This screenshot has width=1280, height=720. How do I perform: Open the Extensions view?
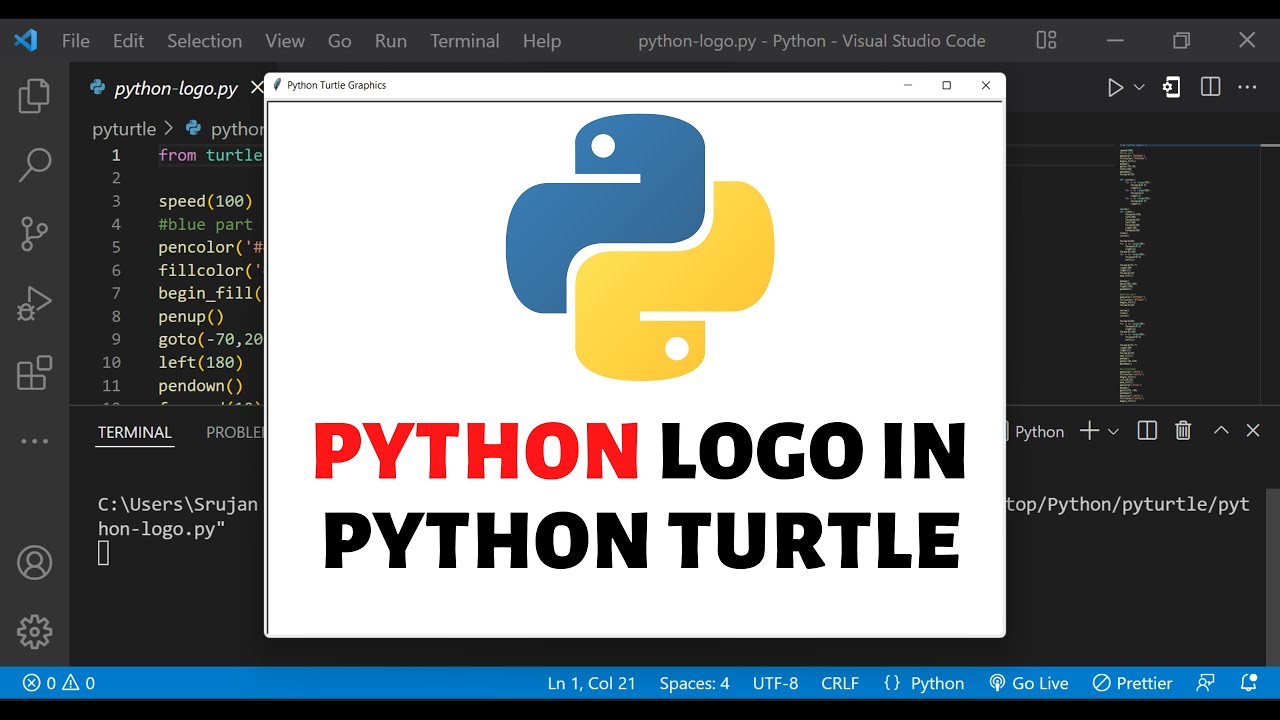[34, 372]
